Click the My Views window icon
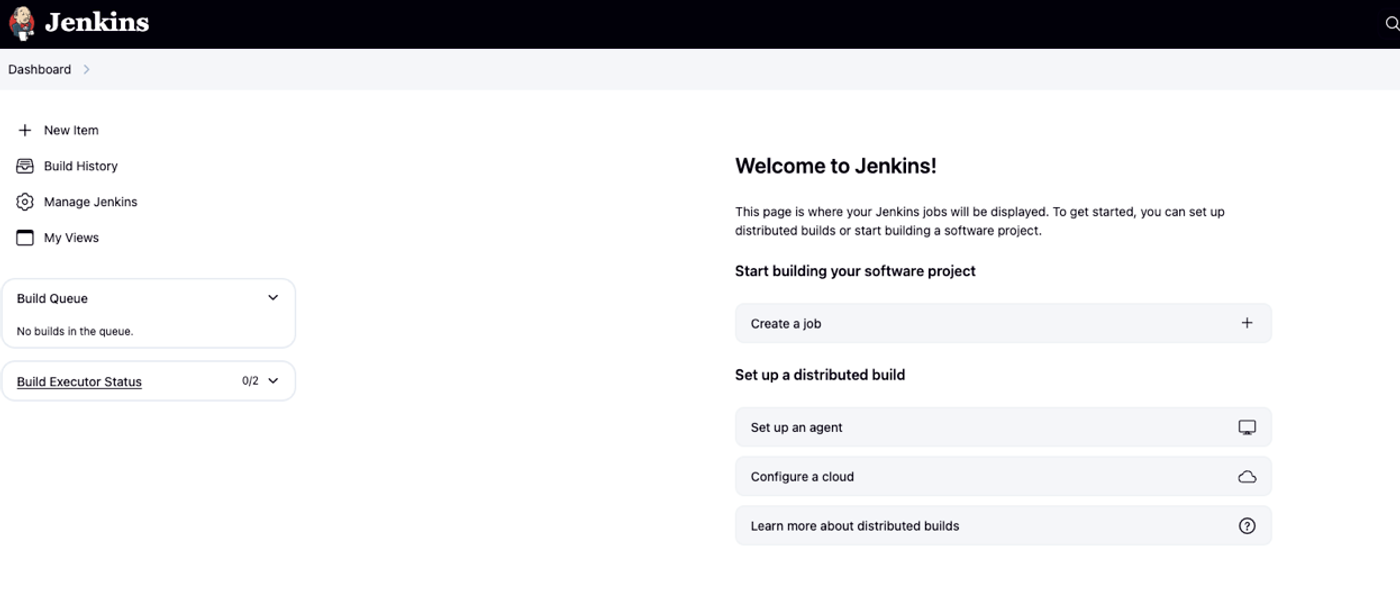Image resolution: width=1400 pixels, height=604 pixels. coord(25,238)
